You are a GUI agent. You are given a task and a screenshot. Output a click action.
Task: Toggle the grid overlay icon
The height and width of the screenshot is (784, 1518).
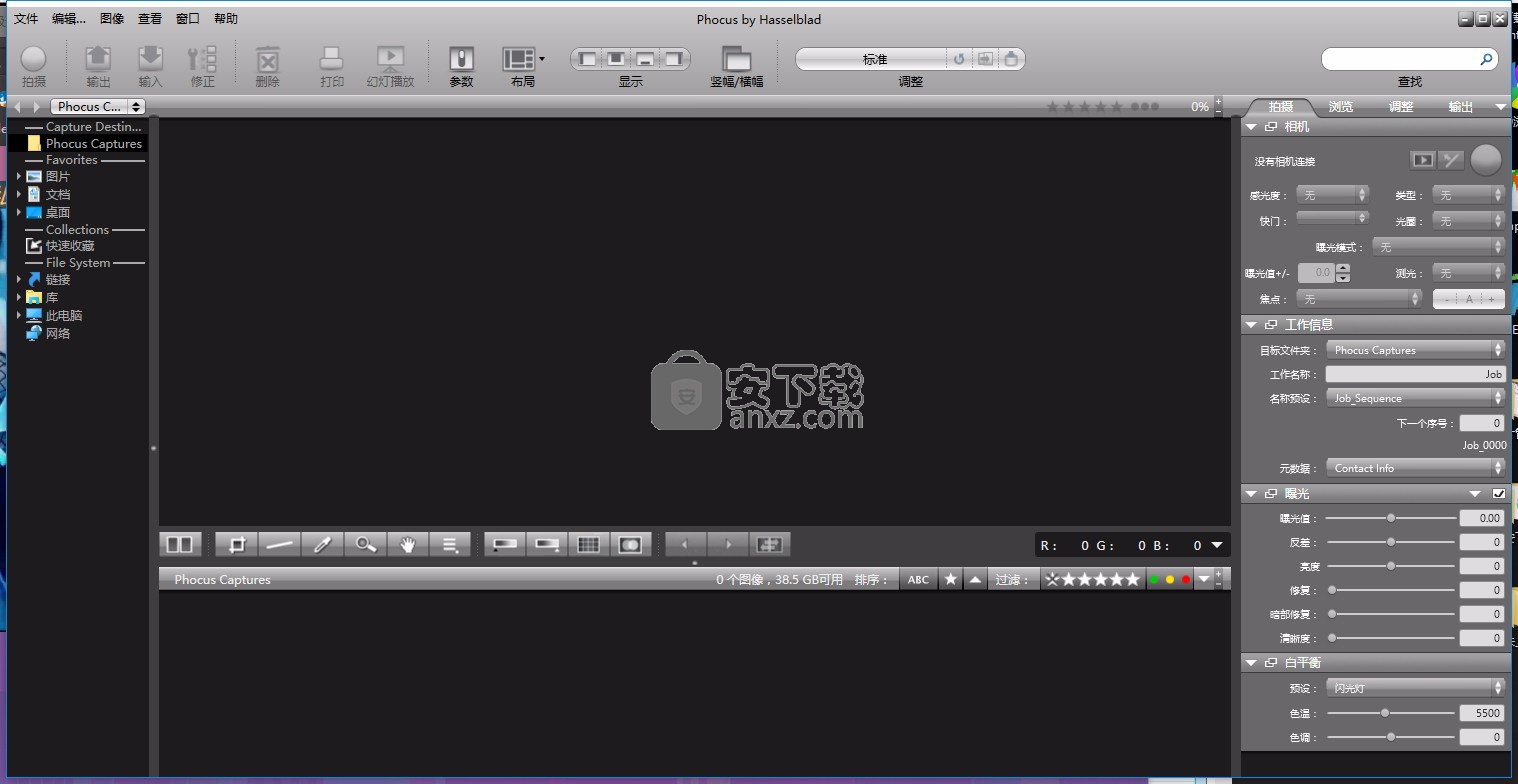589,544
